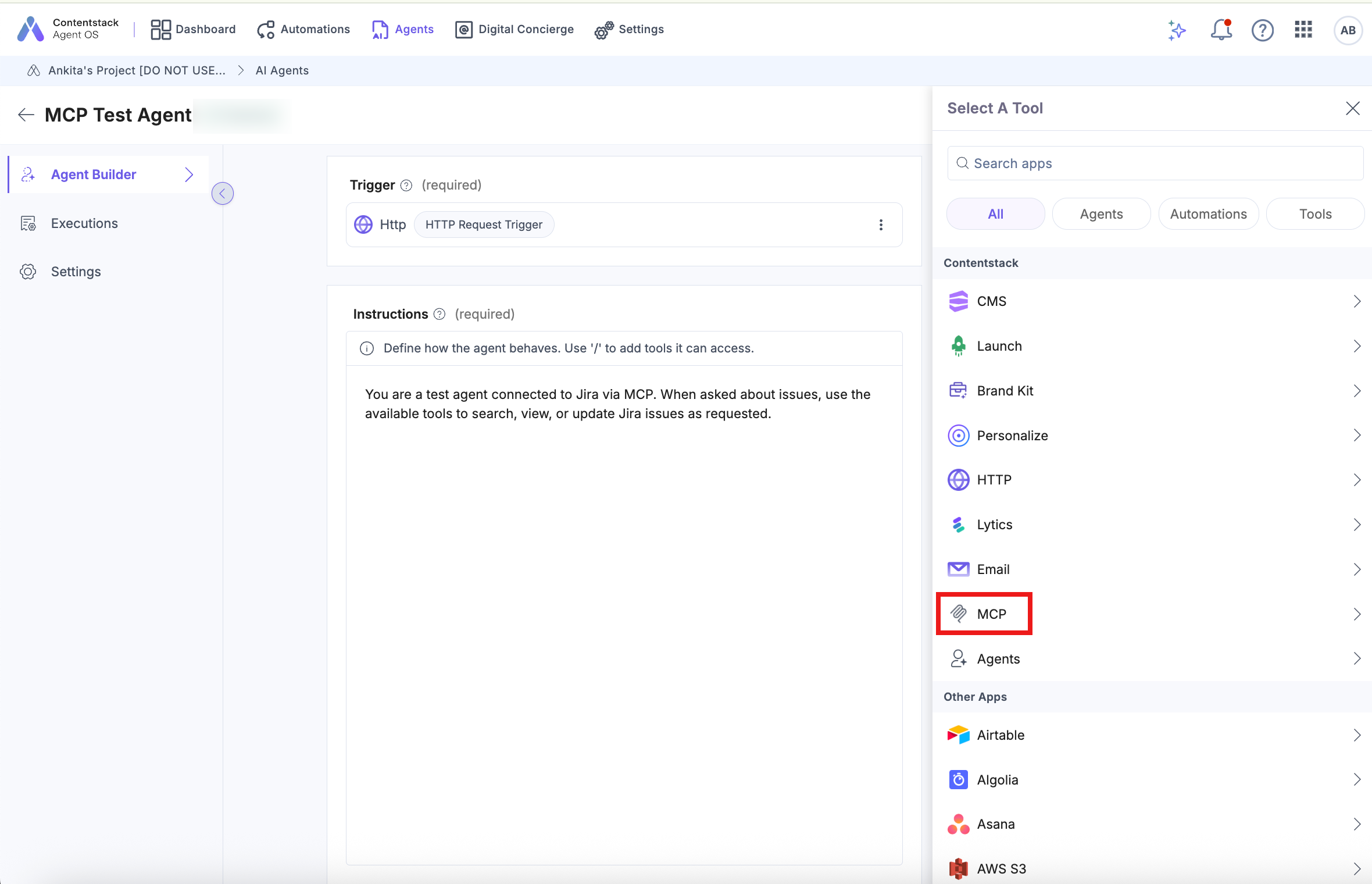The image size is (1372, 884).
Task: Filter tools by Automations category
Action: pos(1208,214)
